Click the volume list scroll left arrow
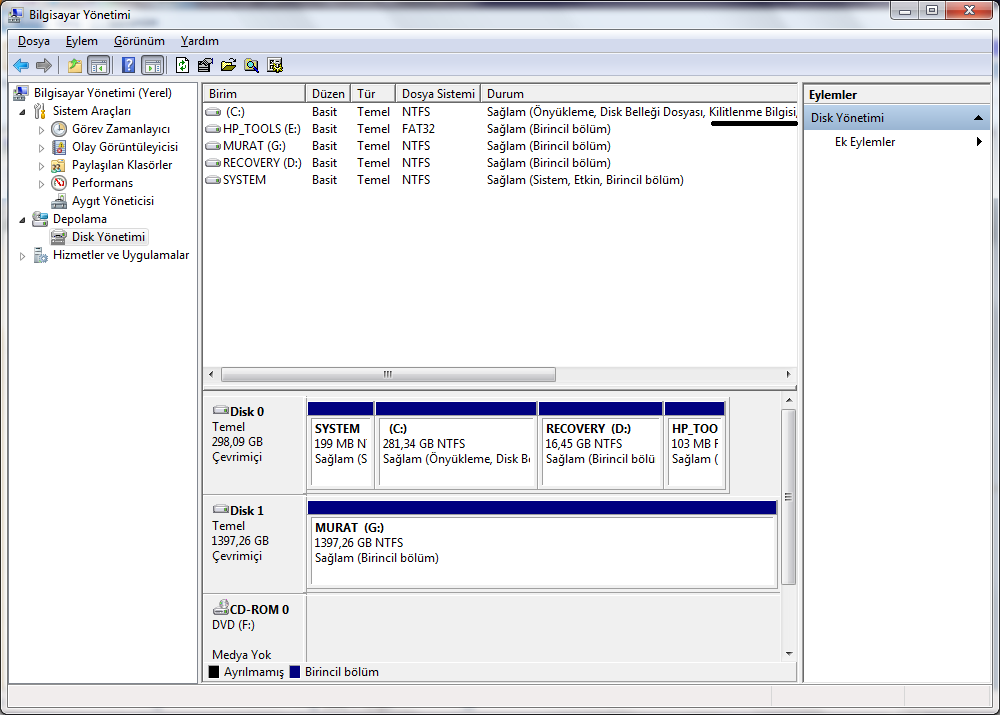Screen dimensions: 1000x715 point(212,374)
